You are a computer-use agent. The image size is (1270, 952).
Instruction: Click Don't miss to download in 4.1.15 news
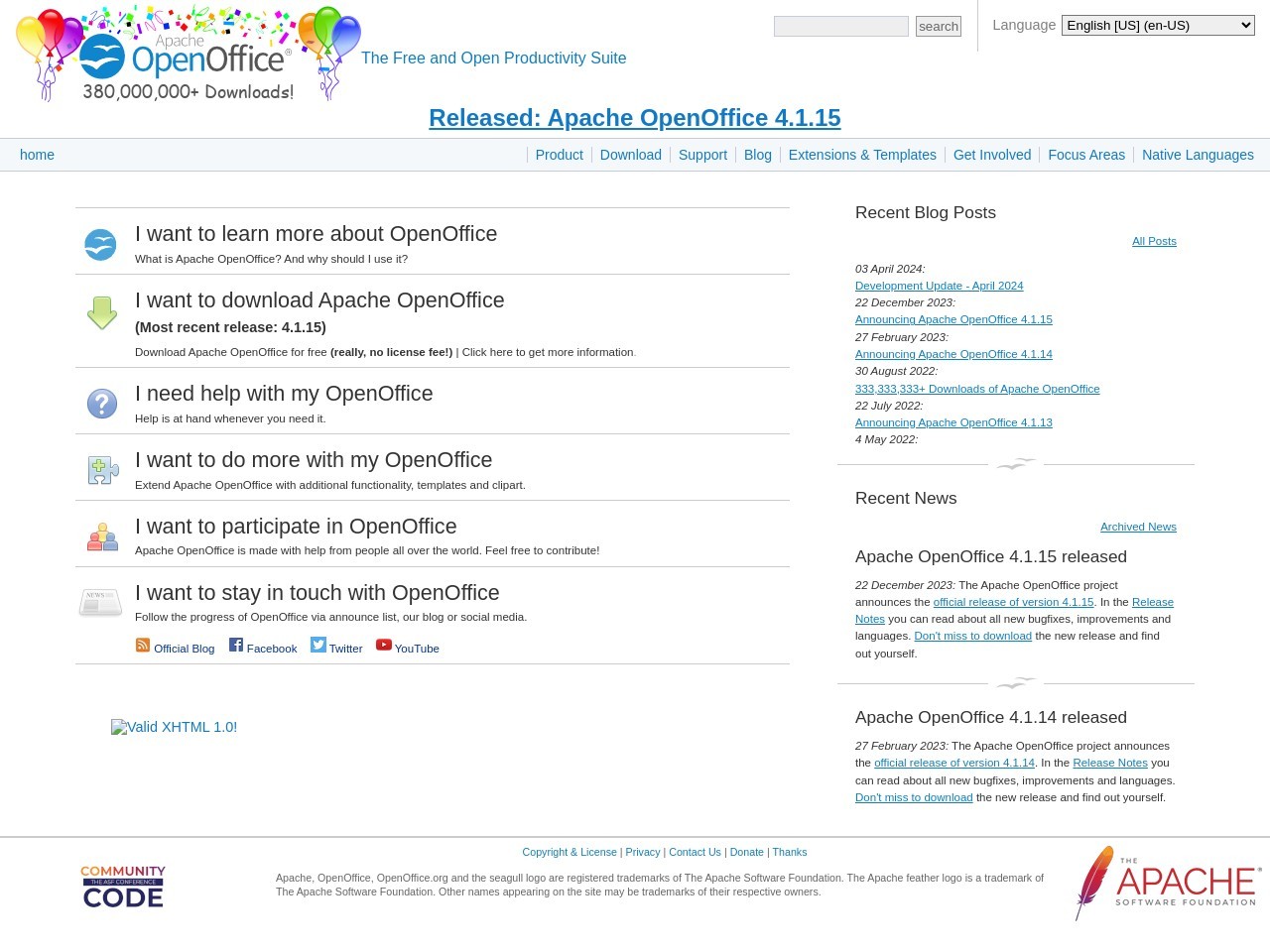pos(972,636)
